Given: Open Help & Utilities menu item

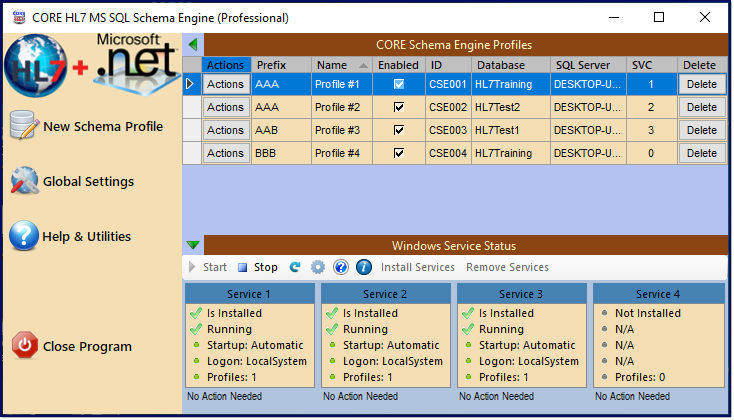Looking at the screenshot, I should [87, 236].
